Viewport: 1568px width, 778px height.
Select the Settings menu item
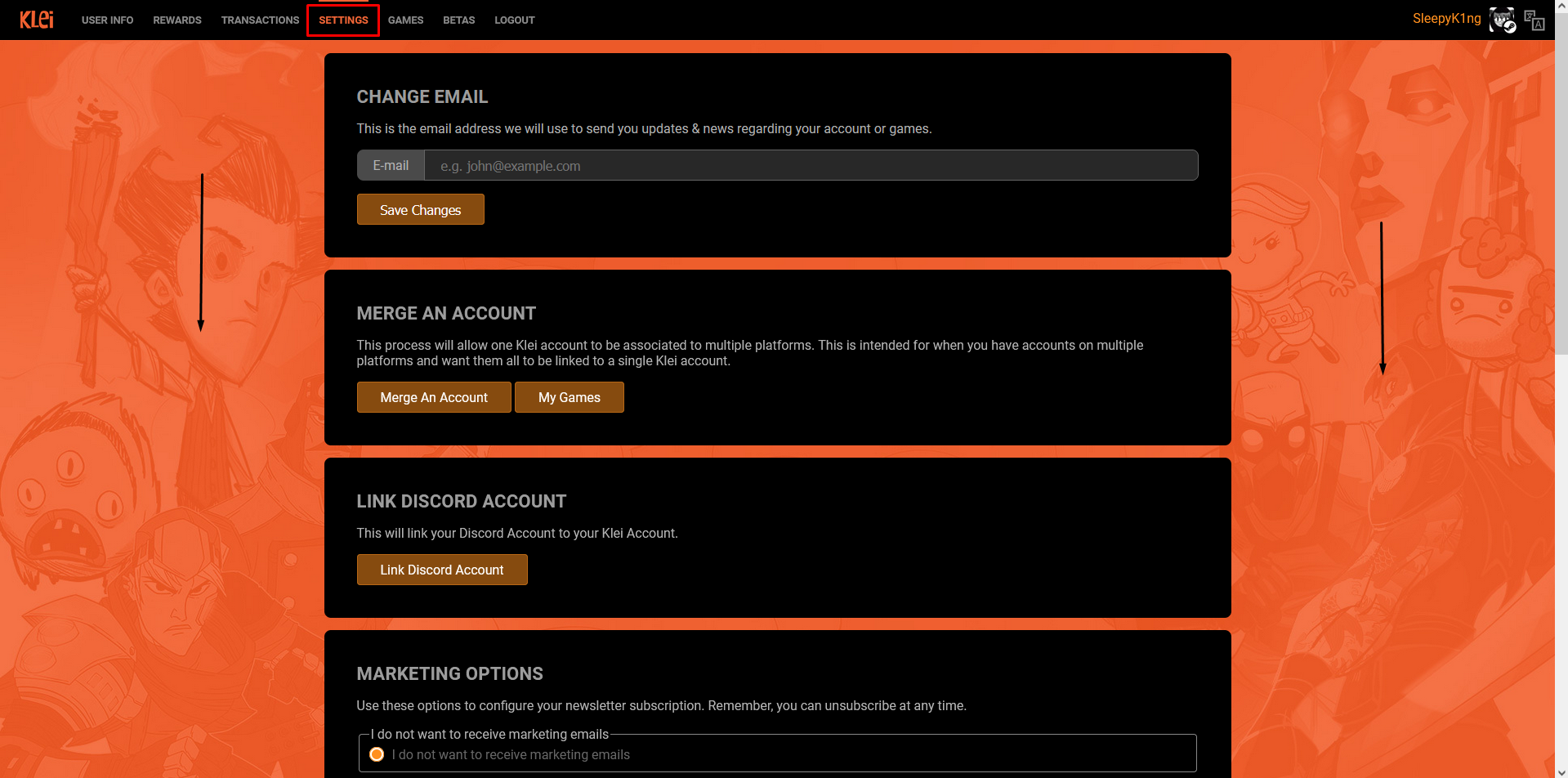pyautogui.click(x=343, y=20)
